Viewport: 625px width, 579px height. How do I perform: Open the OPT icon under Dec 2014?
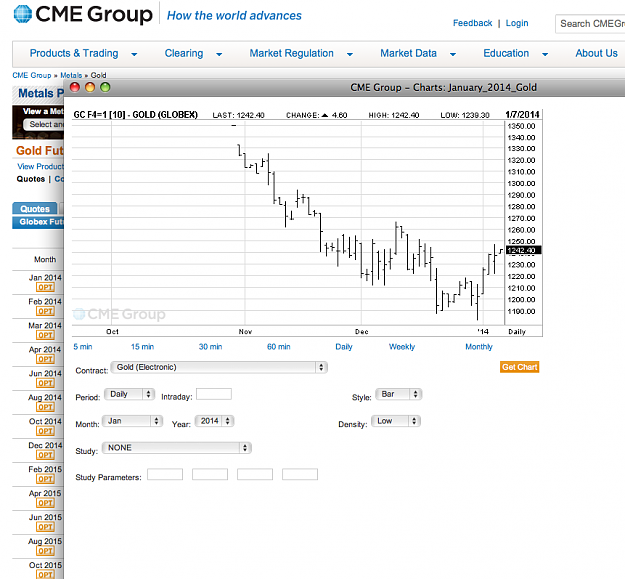tap(45, 455)
